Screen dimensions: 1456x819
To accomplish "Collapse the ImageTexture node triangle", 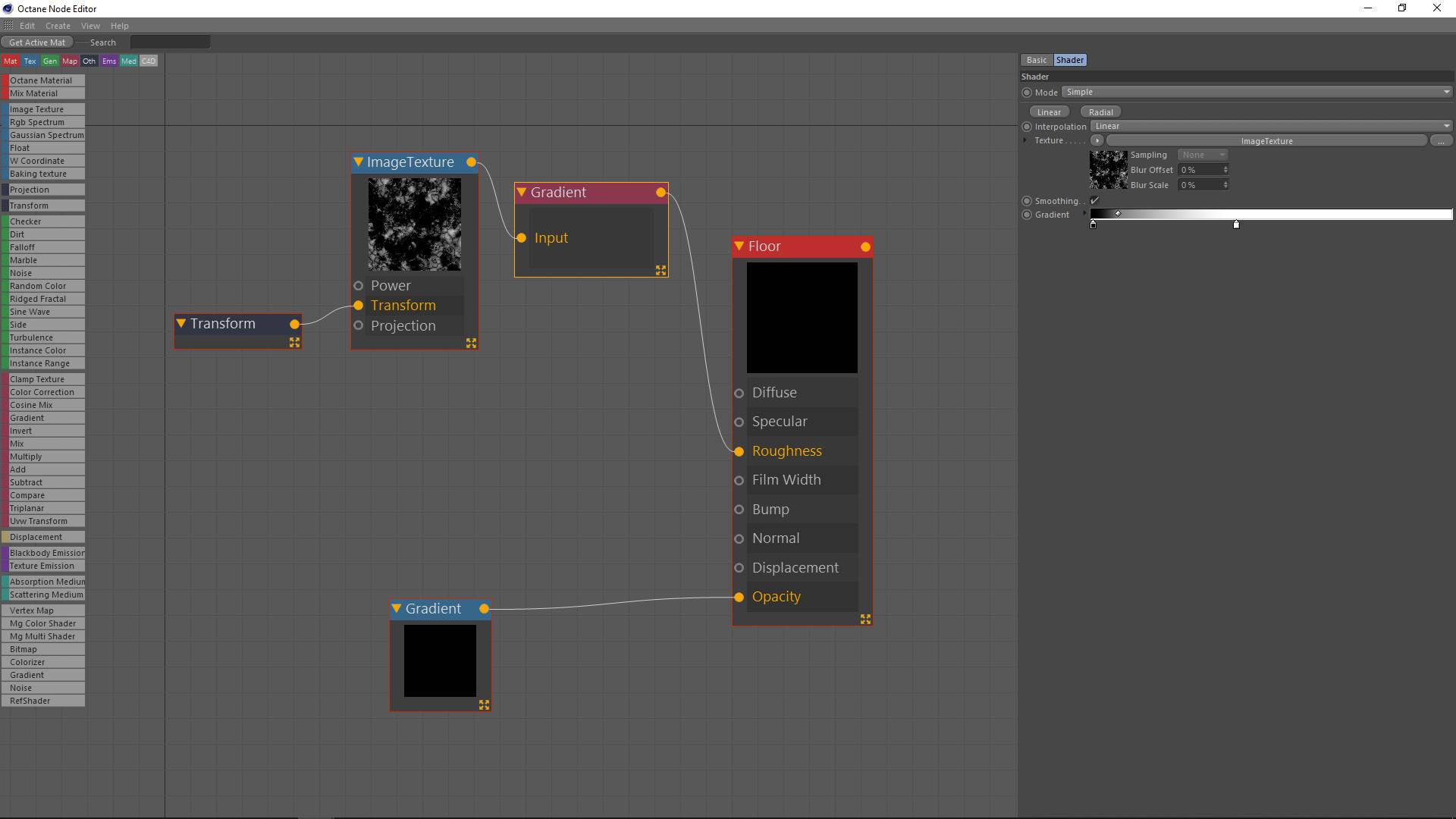I will click(358, 162).
